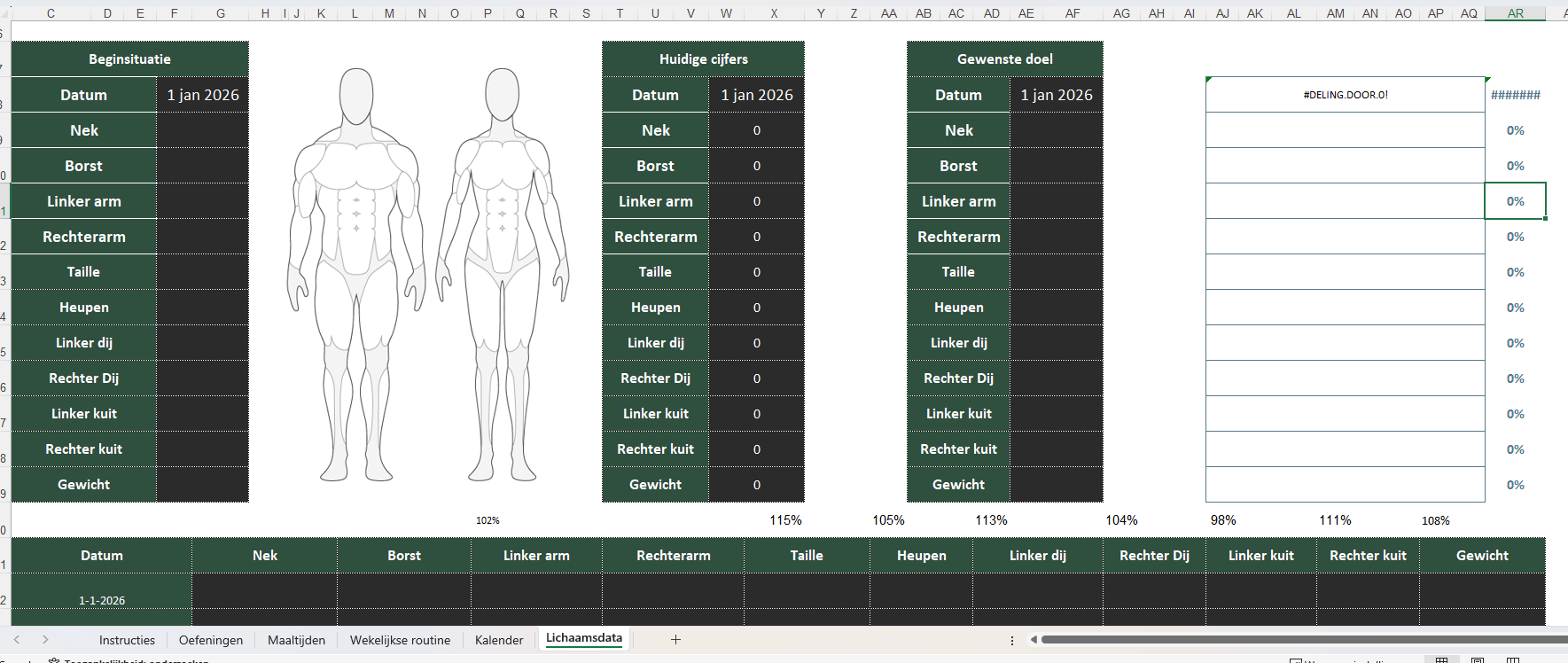1568x663 pixels.
Task: Select the 113% percentage cell
Action: pyautogui.click(x=991, y=520)
